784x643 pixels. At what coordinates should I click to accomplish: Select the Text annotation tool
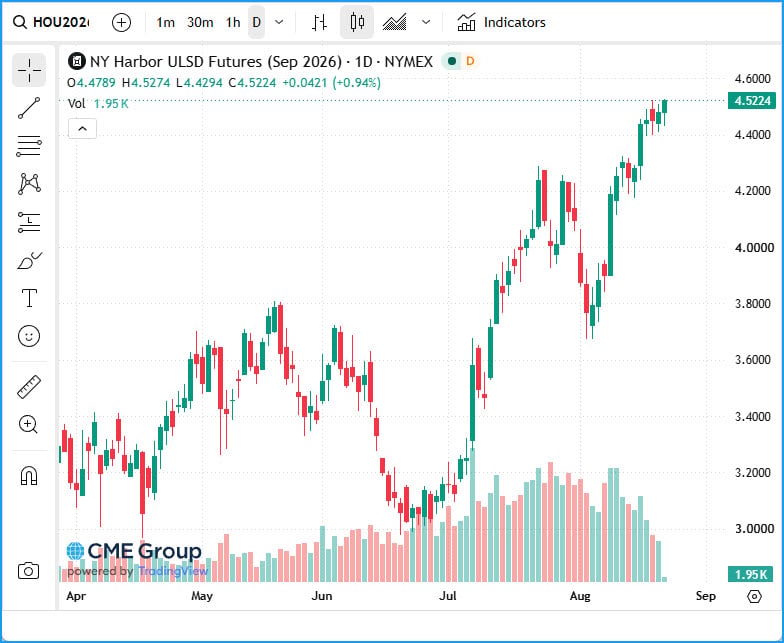pos(29,298)
